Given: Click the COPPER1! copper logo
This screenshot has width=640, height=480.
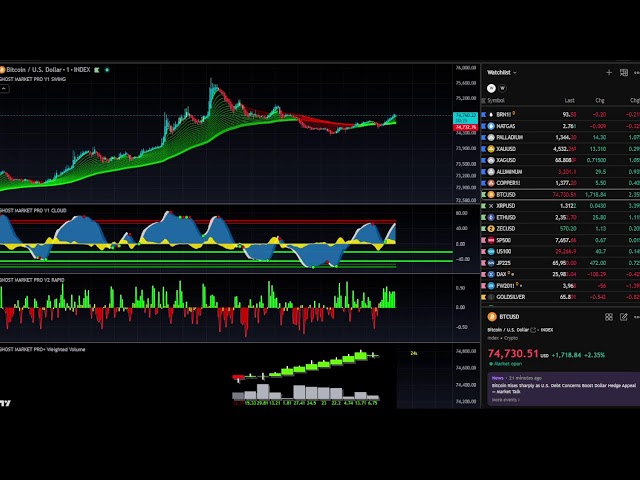Looking at the screenshot, I should pyautogui.click(x=491, y=183).
